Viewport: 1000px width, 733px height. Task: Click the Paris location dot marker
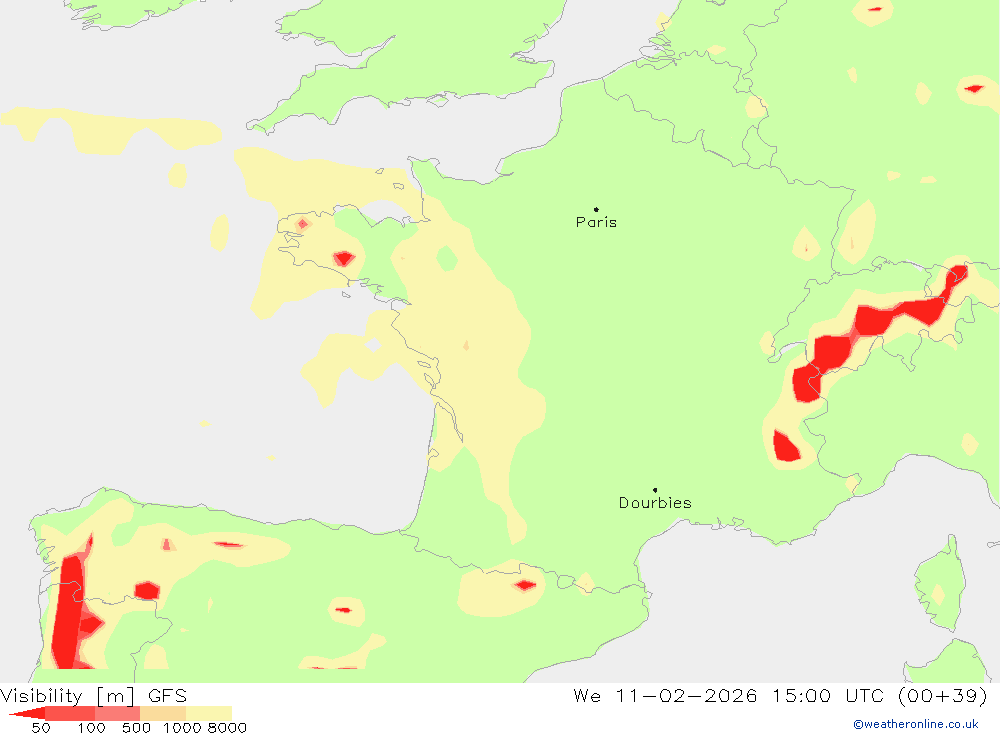(596, 209)
